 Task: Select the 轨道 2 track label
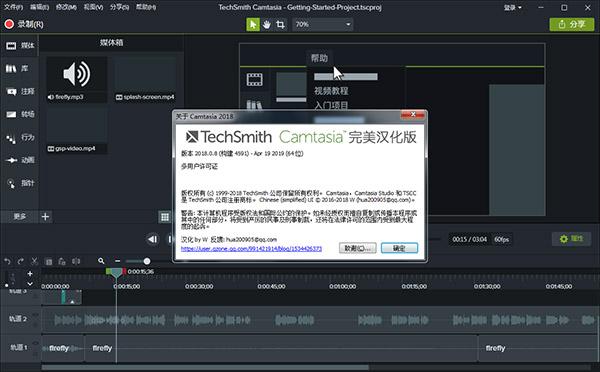tap(18, 319)
